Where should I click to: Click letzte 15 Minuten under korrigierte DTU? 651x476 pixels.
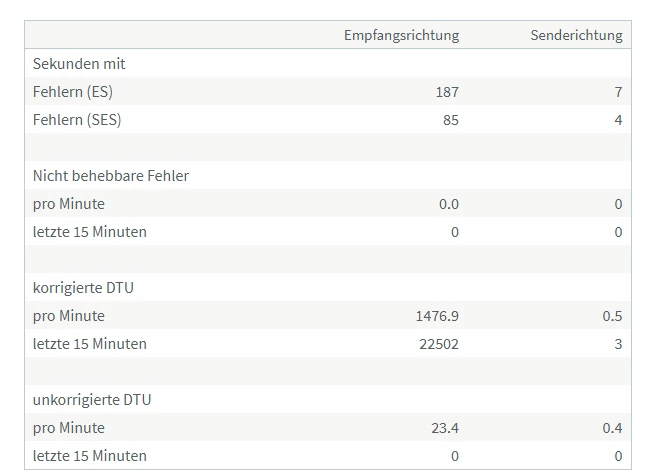coord(90,344)
